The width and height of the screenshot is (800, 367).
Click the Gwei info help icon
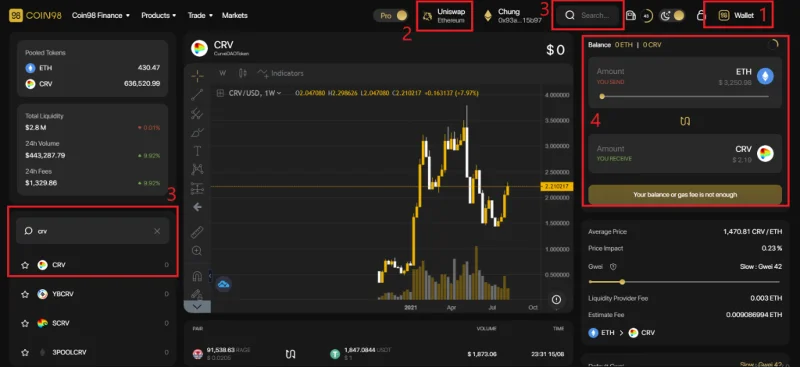[x=613, y=266]
